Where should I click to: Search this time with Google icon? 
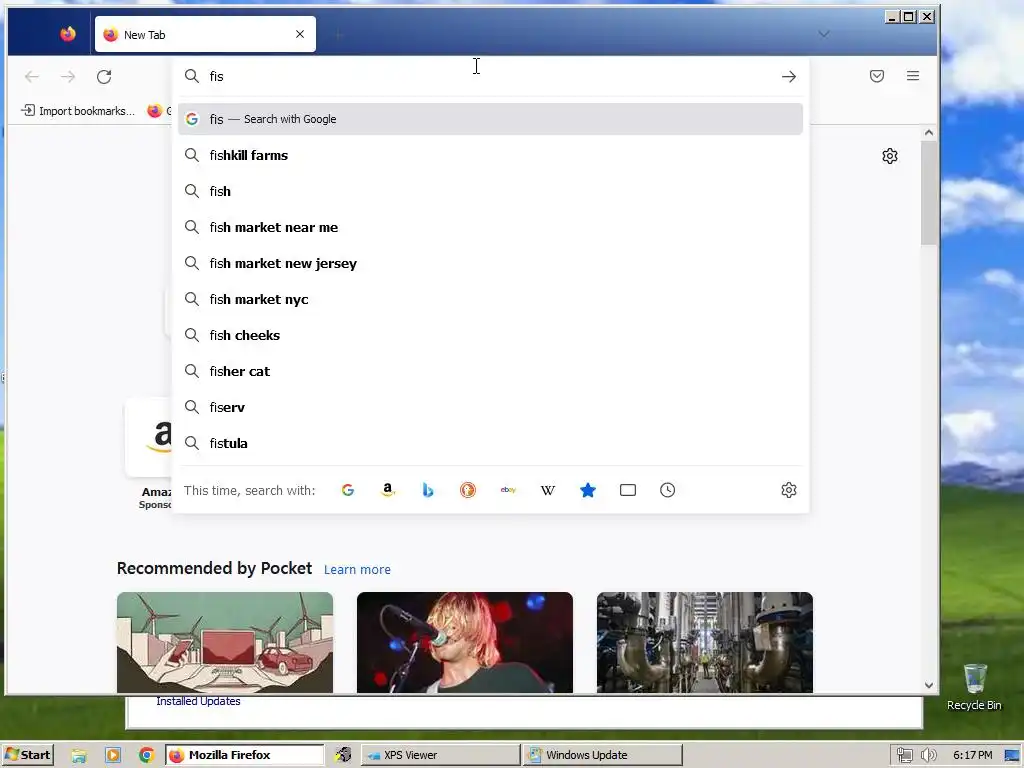(x=347, y=490)
